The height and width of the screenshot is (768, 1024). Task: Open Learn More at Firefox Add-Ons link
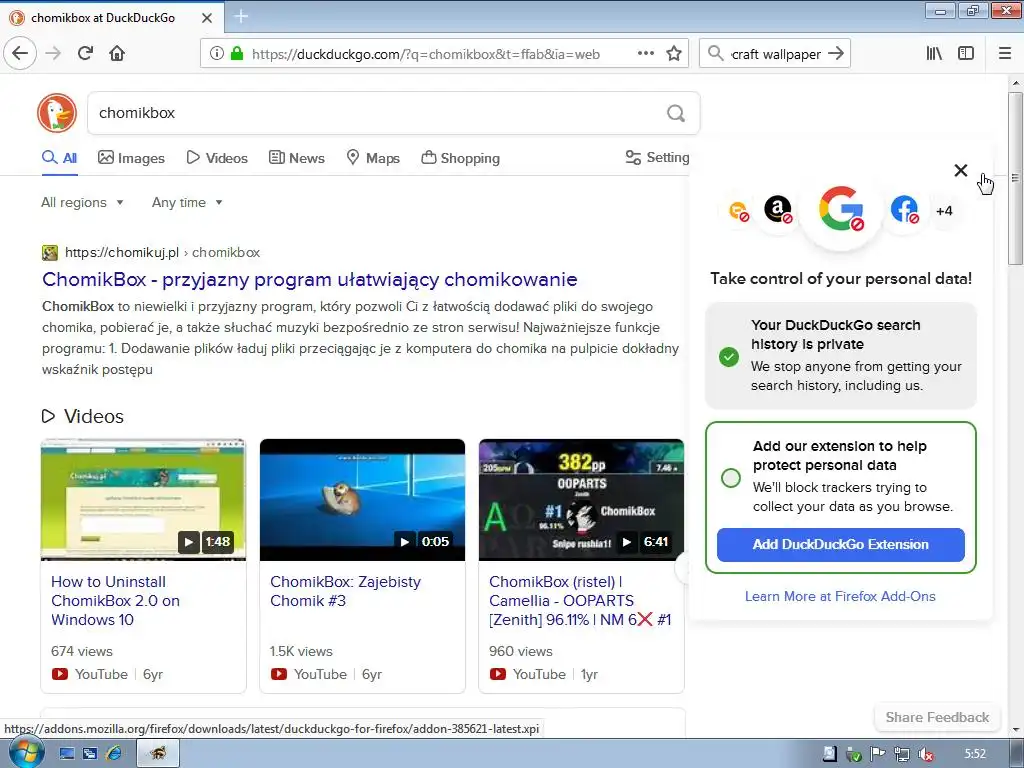pyautogui.click(x=840, y=596)
